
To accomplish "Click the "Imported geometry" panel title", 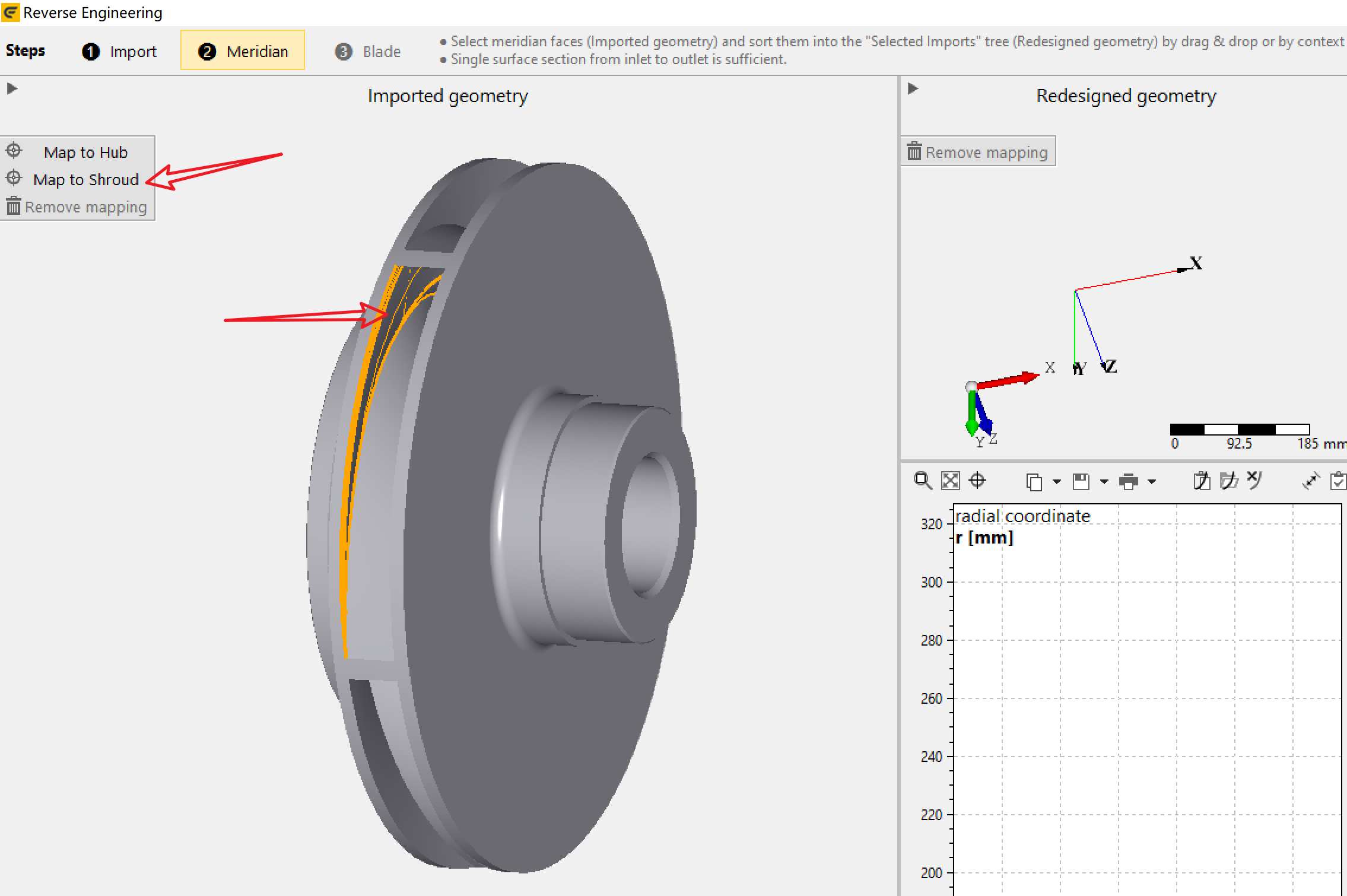I will [448, 96].
